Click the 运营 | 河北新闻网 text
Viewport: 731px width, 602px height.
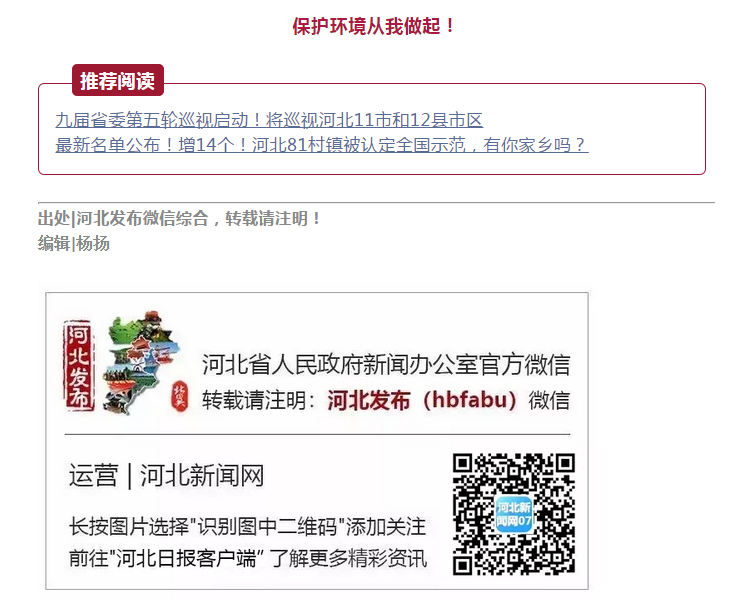(166, 476)
